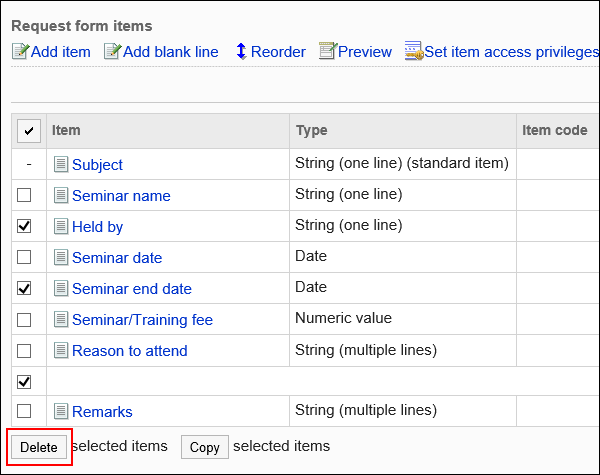Click 'String (one line) (standard item)' cell
This screenshot has width=600, height=475.
pos(402,163)
